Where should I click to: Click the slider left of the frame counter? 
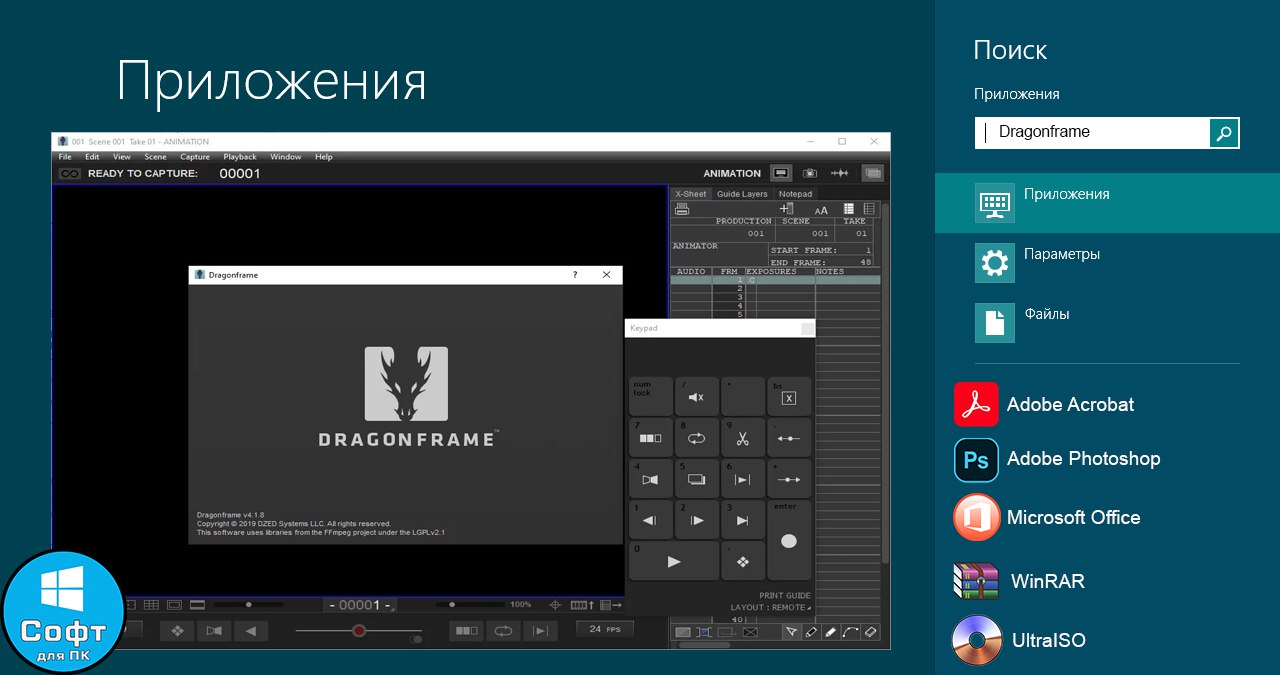(249, 604)
